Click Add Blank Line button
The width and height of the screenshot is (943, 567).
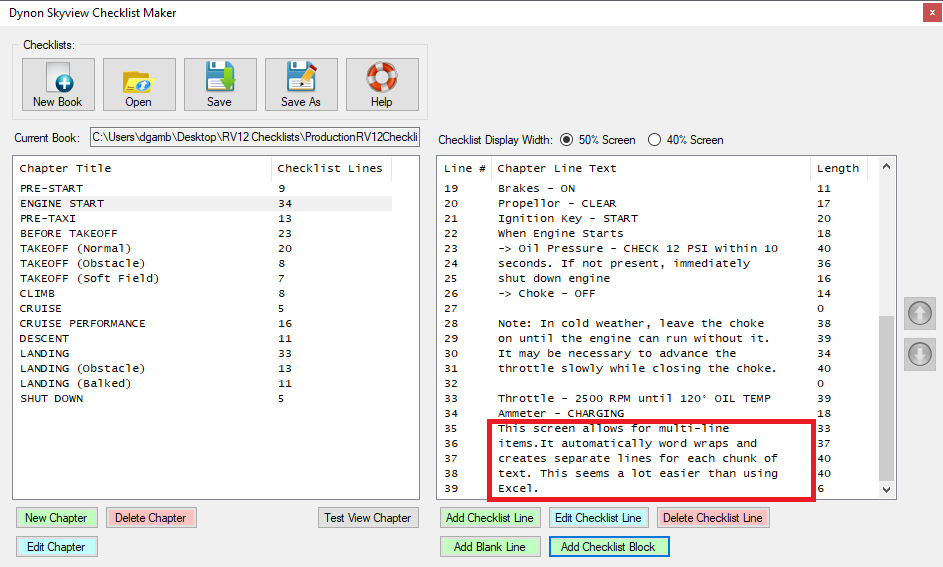490,547
